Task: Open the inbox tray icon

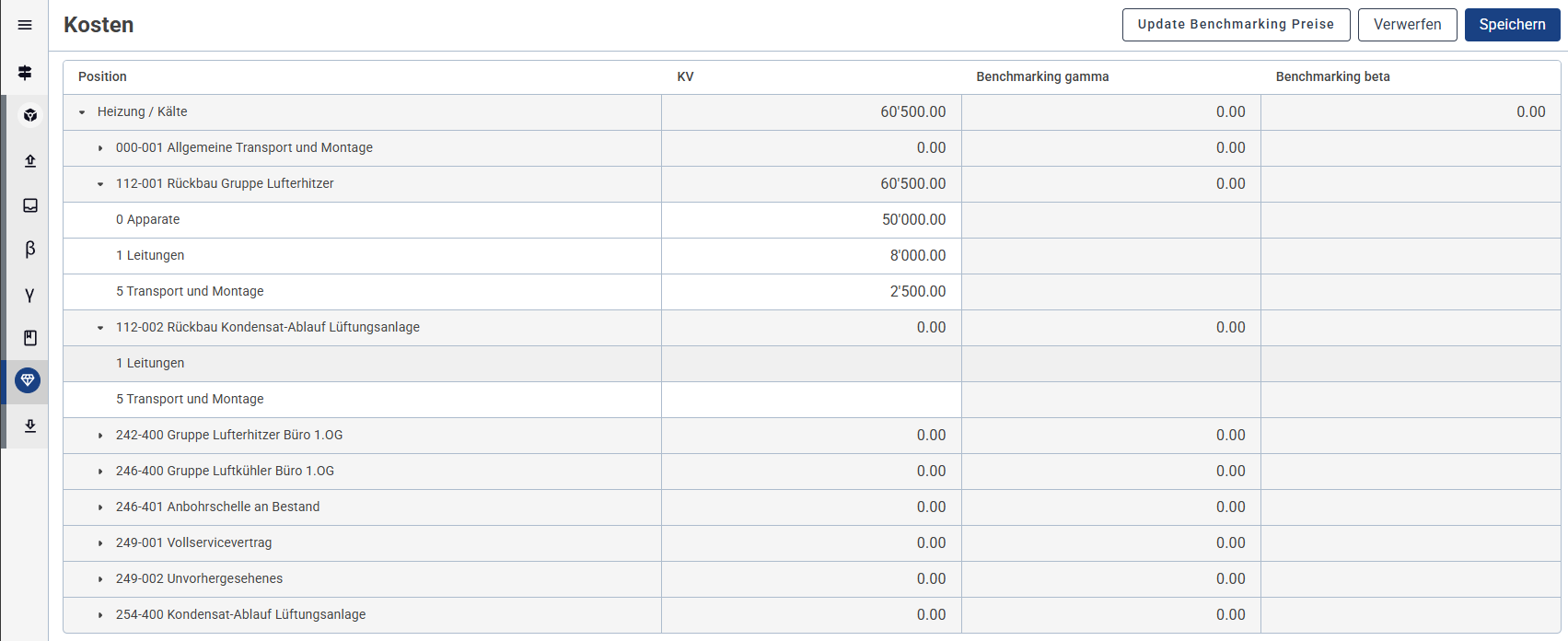Action: click(30, 205)
